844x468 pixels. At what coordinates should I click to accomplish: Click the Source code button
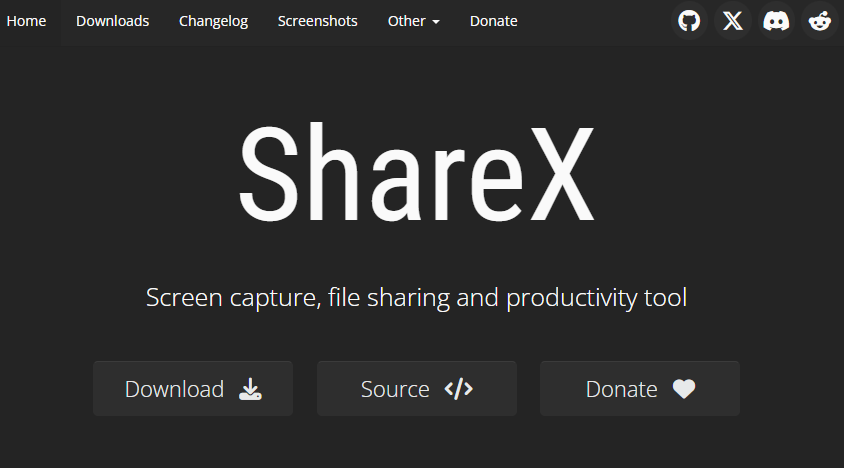click(417, 388)
